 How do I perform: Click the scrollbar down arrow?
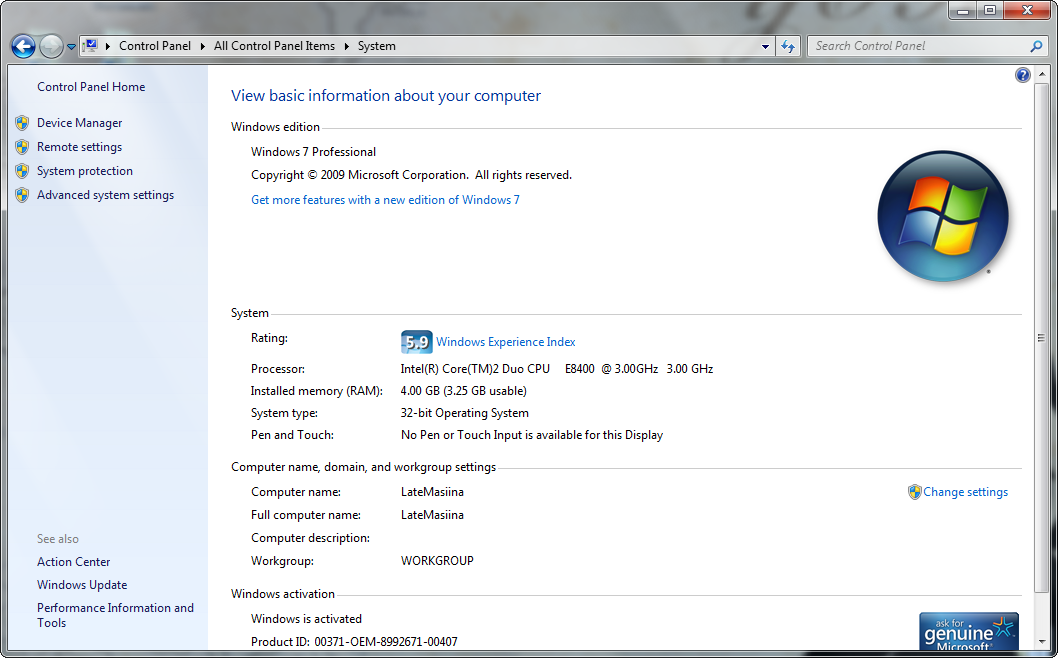tap(1042, 640)
